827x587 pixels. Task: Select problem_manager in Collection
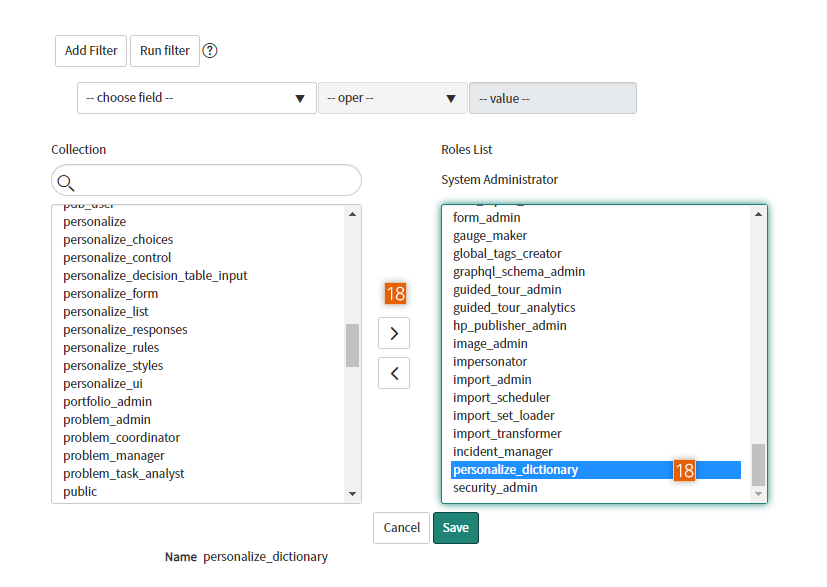(113, 455)
